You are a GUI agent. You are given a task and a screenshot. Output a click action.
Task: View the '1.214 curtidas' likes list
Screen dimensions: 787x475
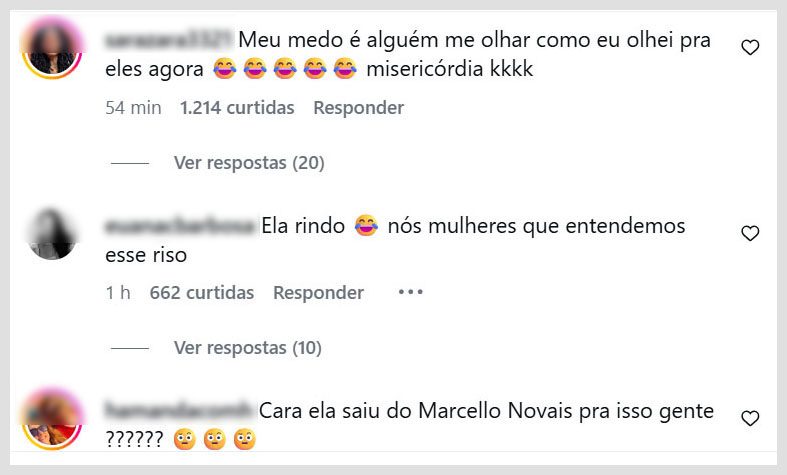(237, 108)
